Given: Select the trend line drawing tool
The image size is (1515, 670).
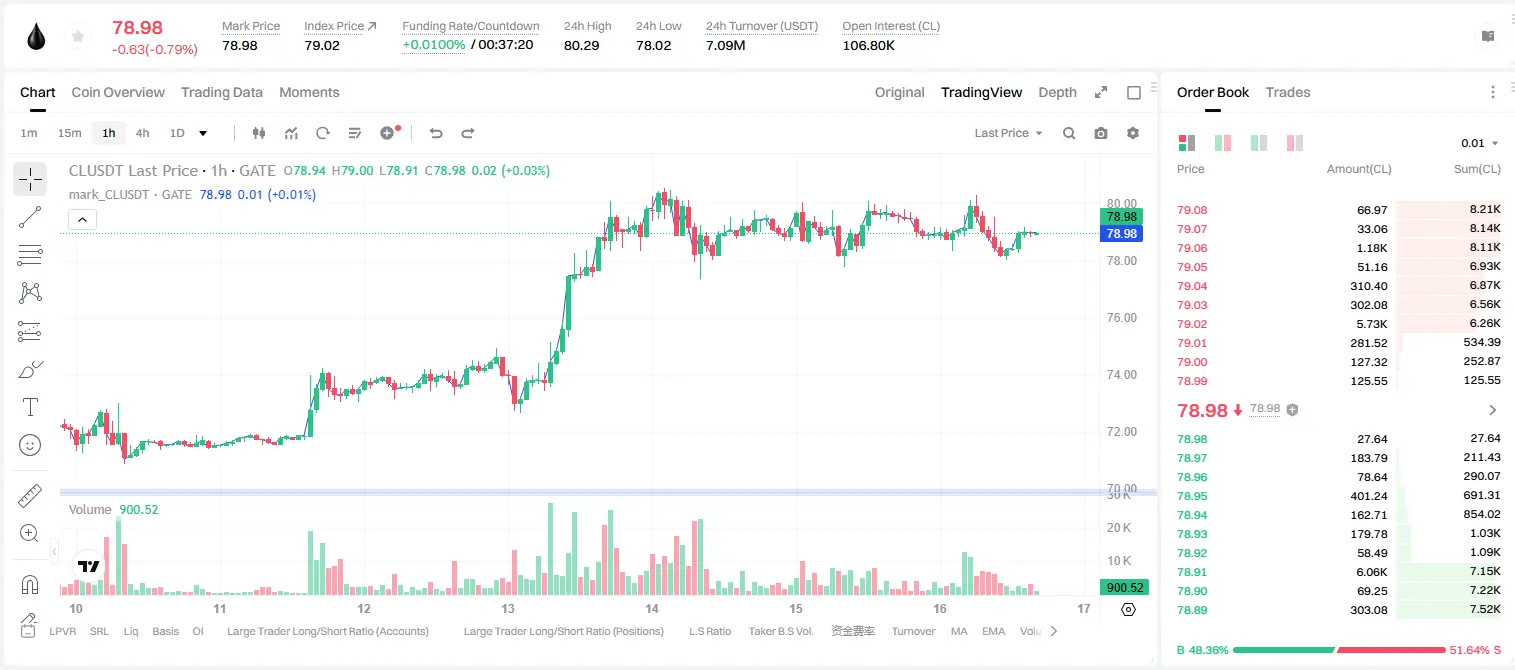Looking at the screenshot, I should tap(30, 217).
